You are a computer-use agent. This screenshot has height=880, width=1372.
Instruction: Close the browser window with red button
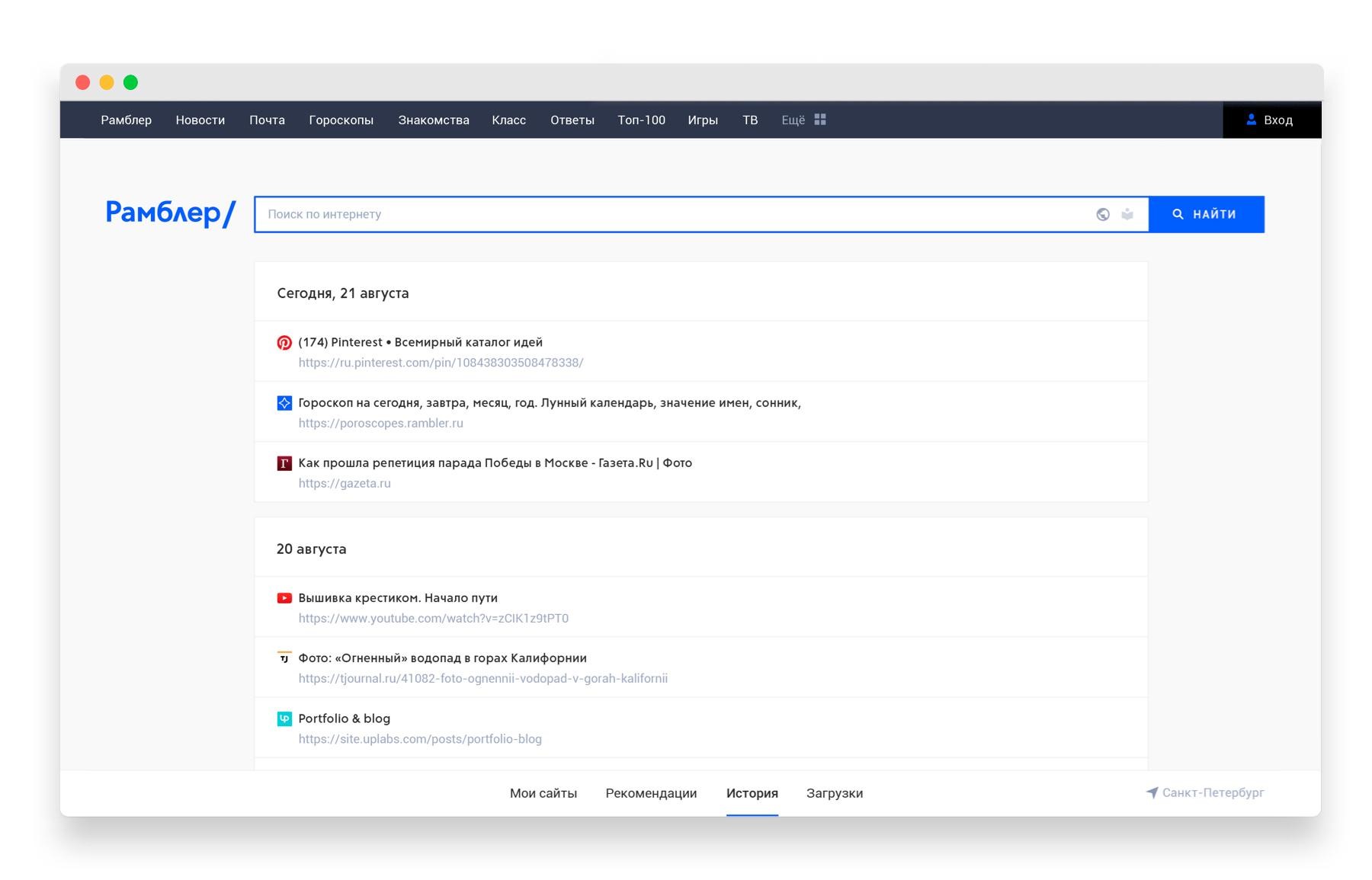coord(83,82)
